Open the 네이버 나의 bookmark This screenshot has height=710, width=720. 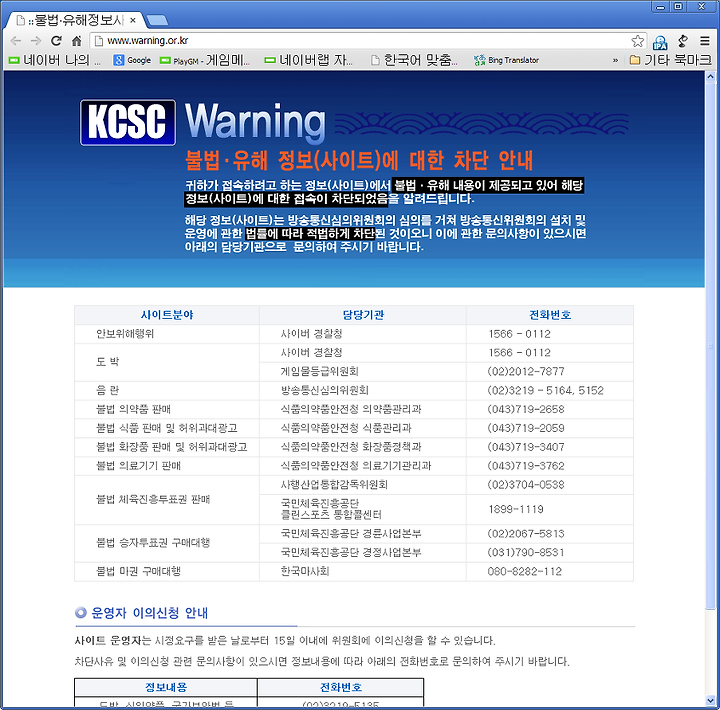point(55,60)
